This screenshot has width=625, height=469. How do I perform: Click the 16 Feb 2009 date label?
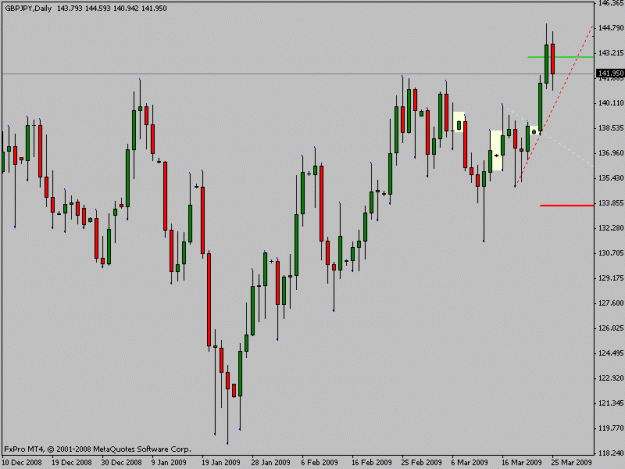point(371,462)
